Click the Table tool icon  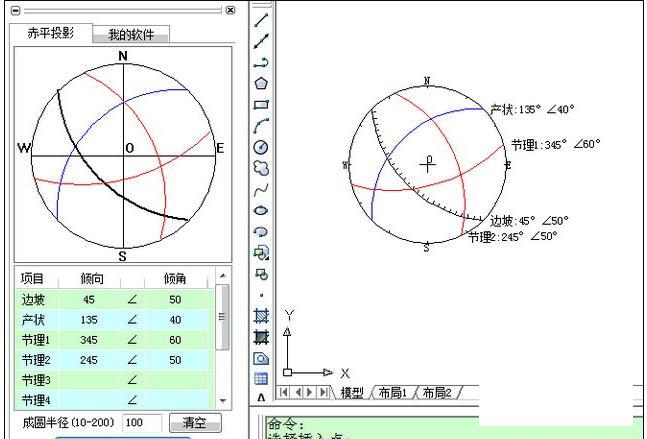(261, 379)
